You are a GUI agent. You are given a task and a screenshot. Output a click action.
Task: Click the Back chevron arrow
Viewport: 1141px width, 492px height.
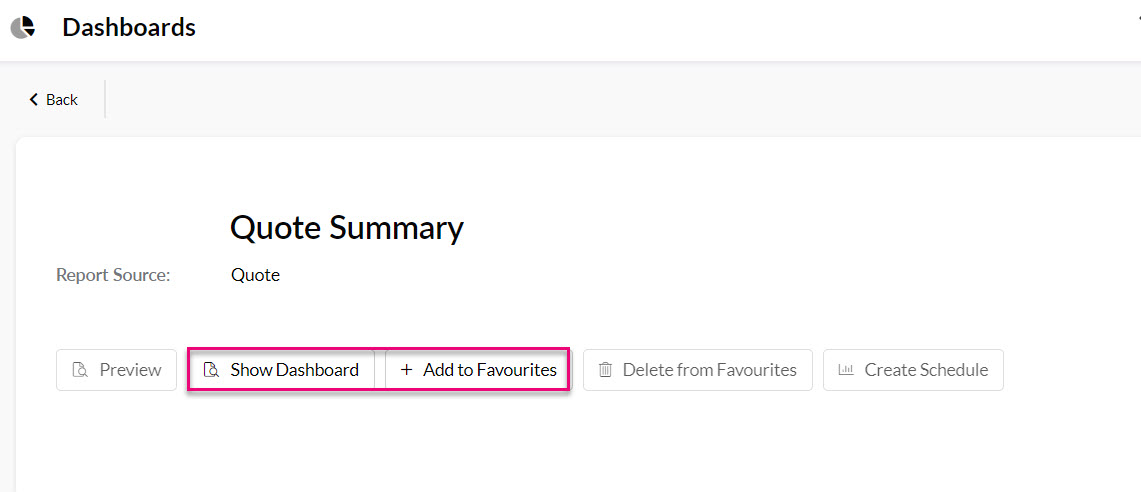[33, 100]
